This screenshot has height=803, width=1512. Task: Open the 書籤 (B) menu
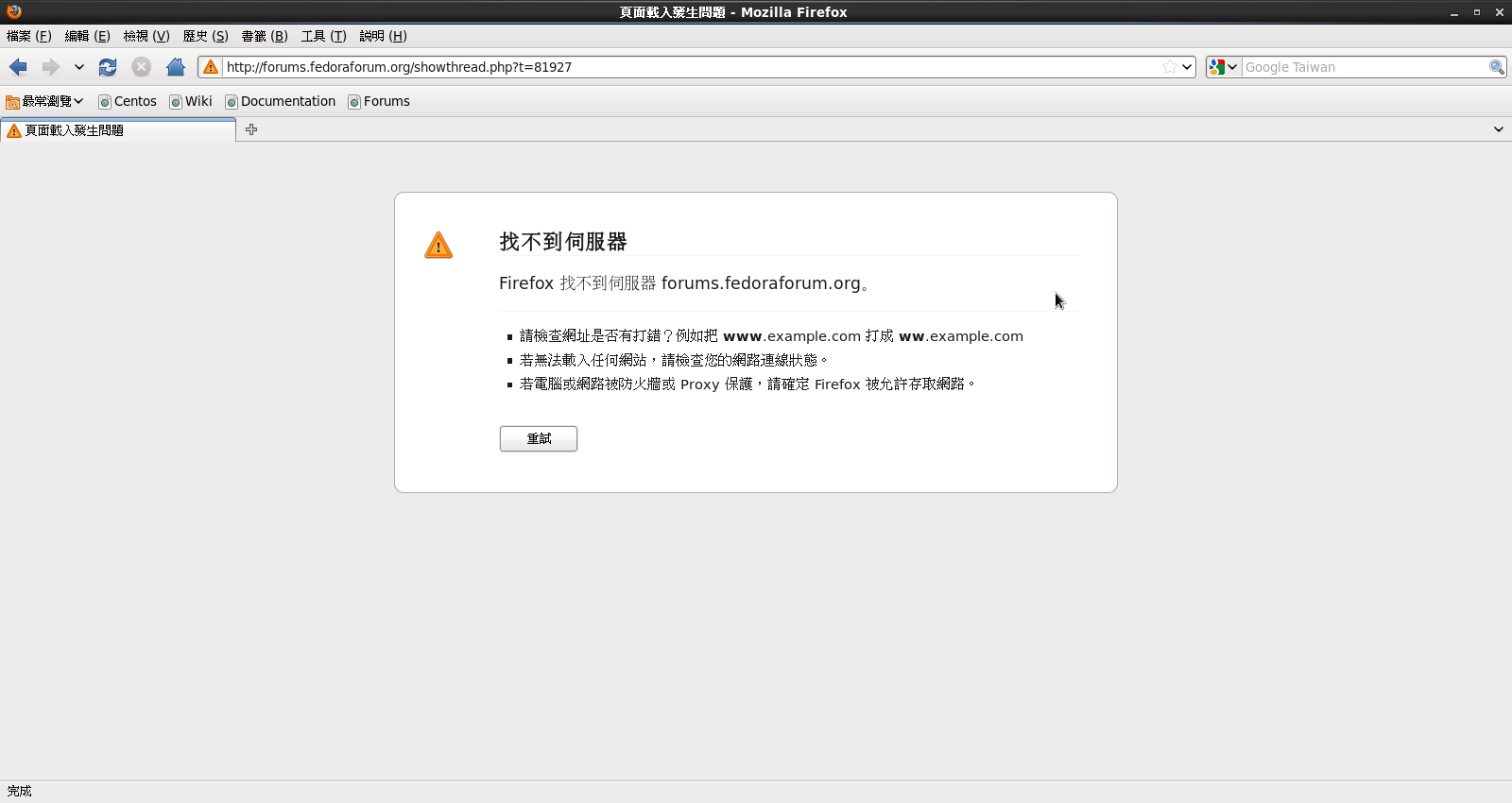coord(265,36)
